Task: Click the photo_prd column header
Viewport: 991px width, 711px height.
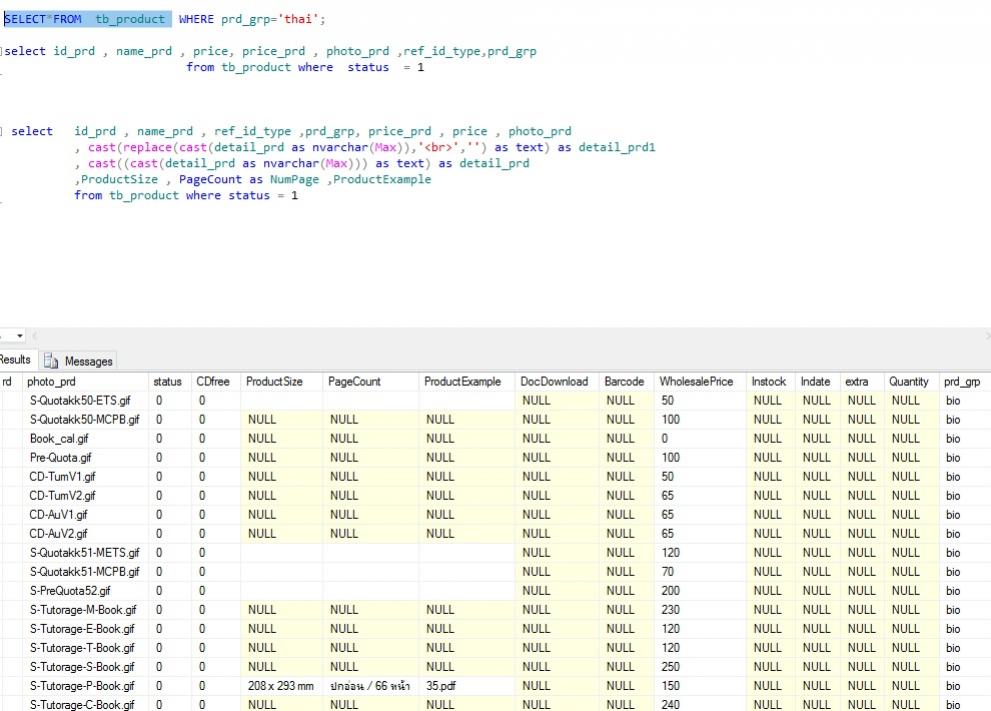Action: point(51,381)
